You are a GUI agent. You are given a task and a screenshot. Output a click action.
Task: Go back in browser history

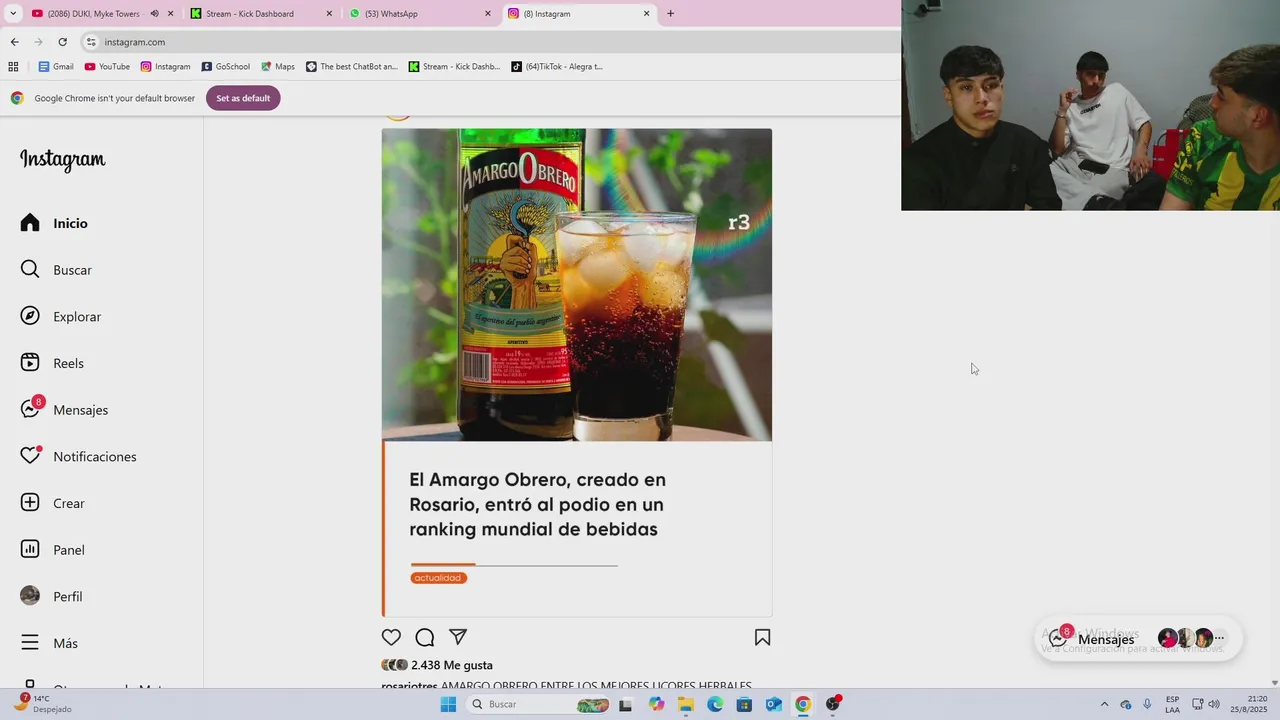coord(14,42)
